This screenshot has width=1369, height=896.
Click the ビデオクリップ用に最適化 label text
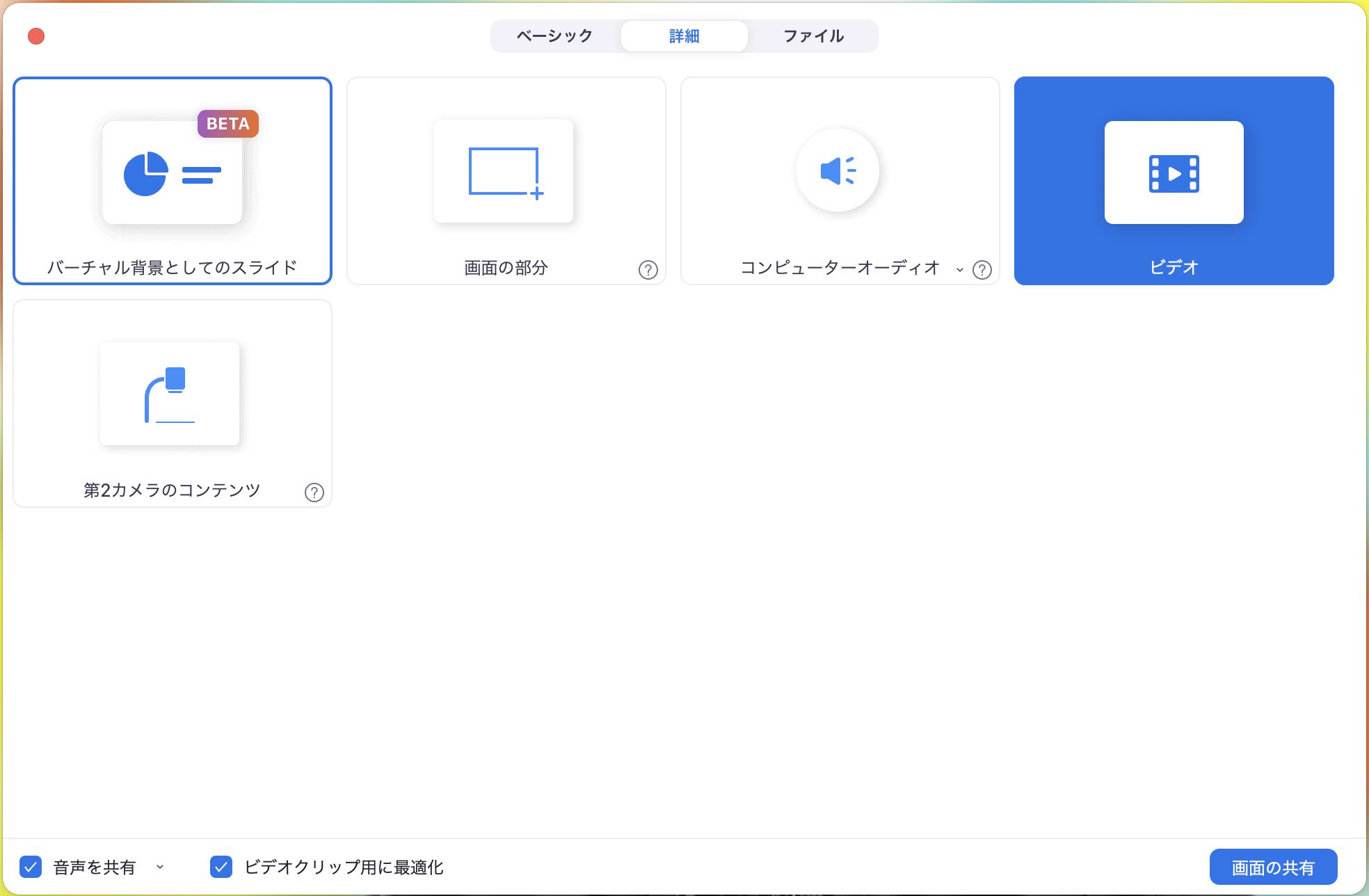pyautogui.click(x=344, y=867)
